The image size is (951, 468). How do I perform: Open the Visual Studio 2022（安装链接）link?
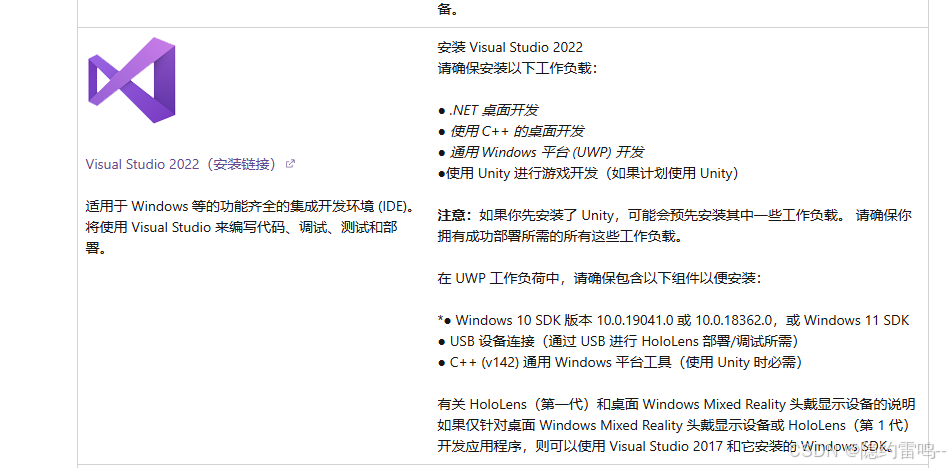coord(183,164)
